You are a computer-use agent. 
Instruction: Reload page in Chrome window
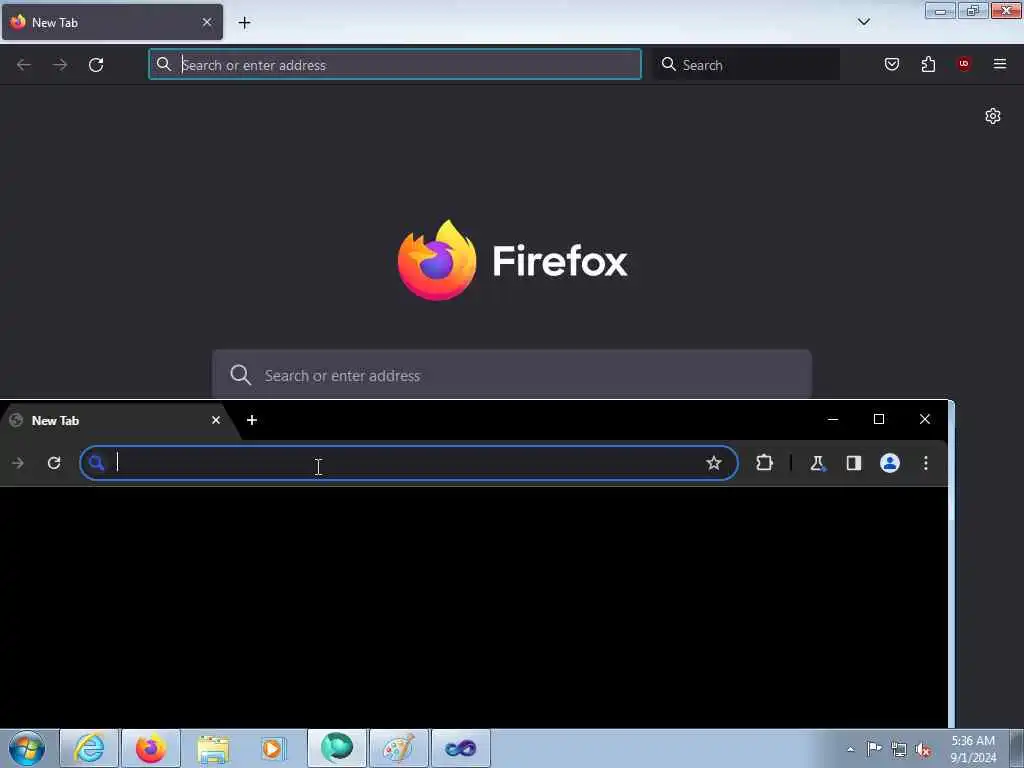click(x=54, y=463)
